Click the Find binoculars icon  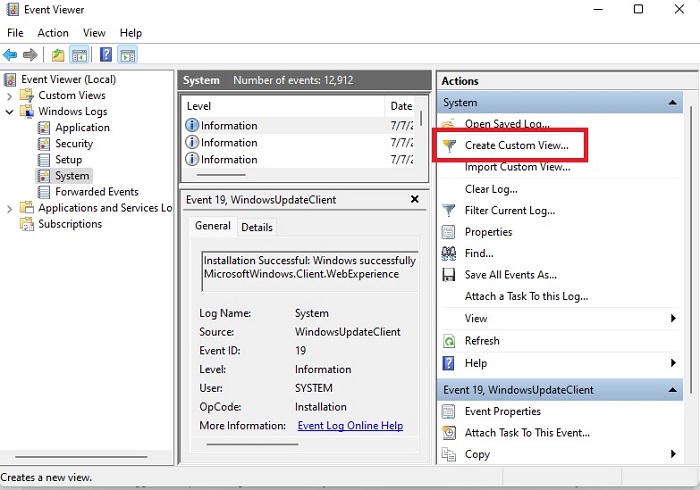(449, 253)
